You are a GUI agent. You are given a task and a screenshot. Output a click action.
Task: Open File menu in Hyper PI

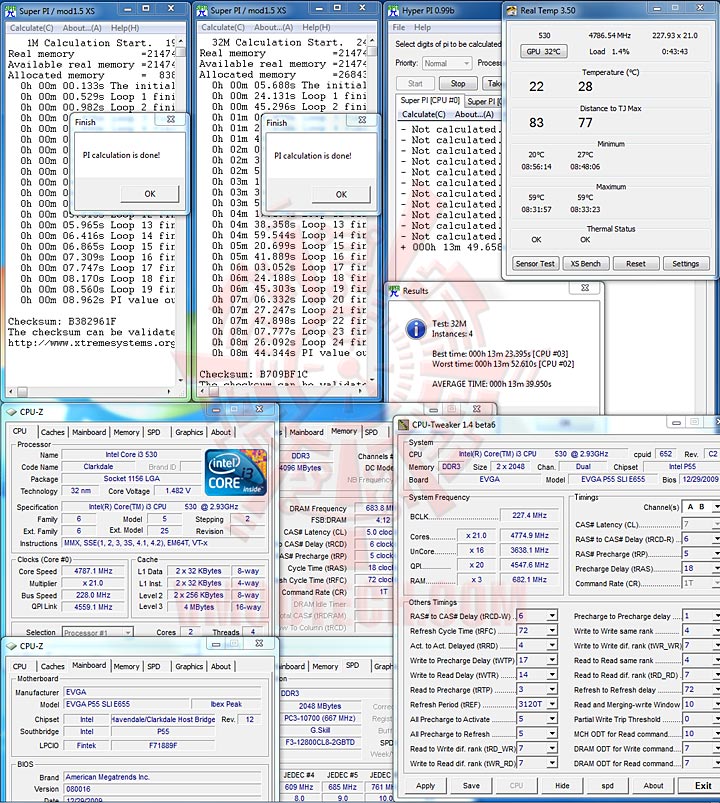(399, 27)
